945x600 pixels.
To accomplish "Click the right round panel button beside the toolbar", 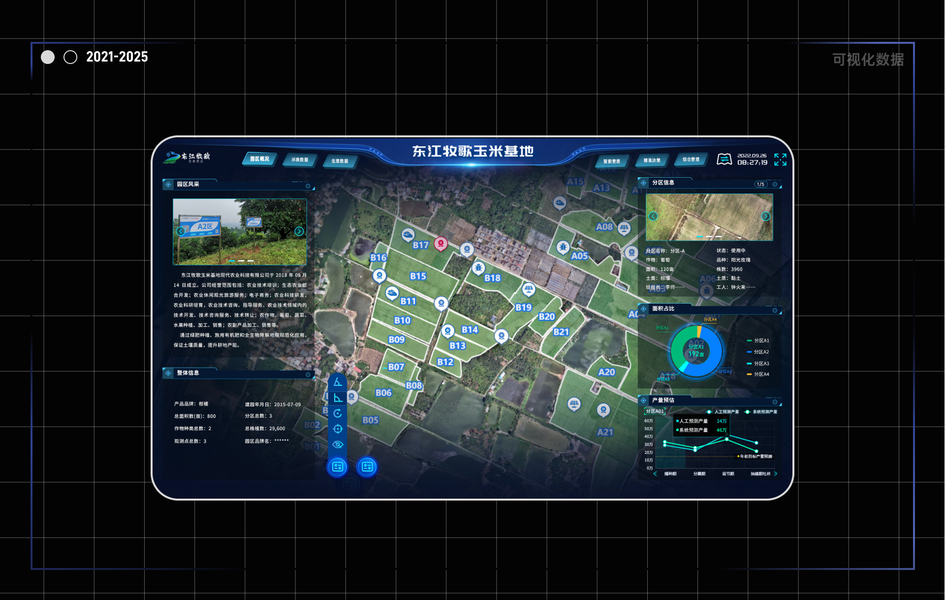I will 367,467.
